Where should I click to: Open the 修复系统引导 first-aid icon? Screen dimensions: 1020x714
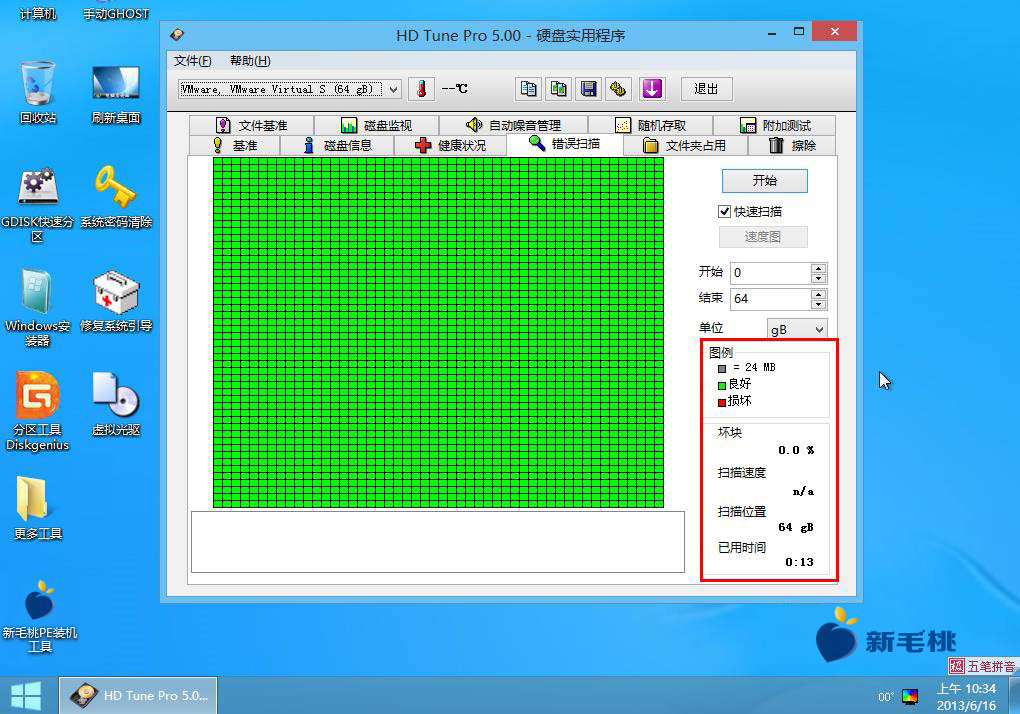coord(116,300)
